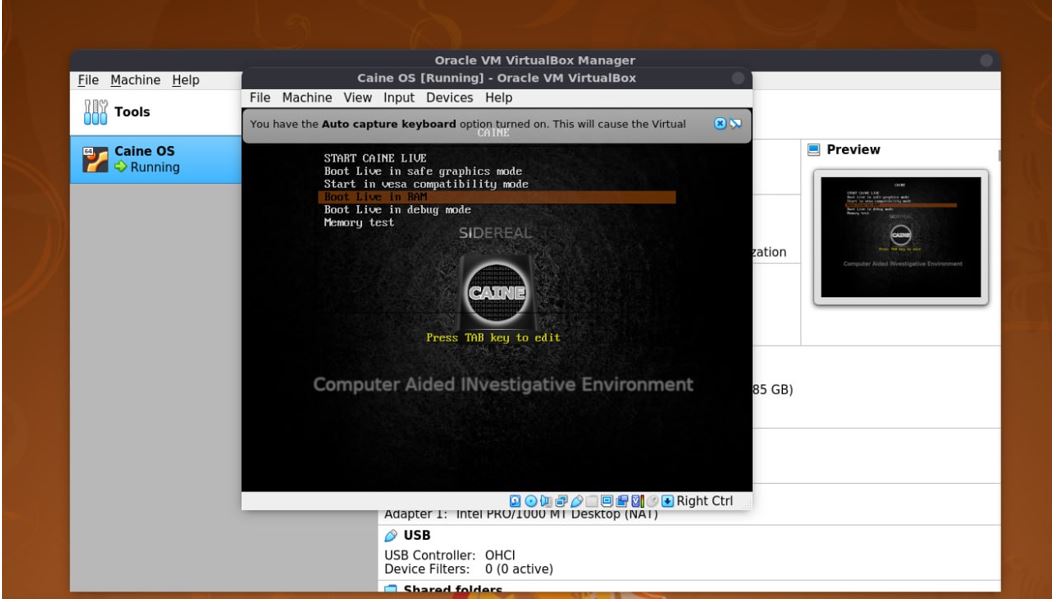The width and height of the screenshot is (1056, 602).
Task: Open the Machine menu in VirtualBox Manager
Action: click(135, 80)
